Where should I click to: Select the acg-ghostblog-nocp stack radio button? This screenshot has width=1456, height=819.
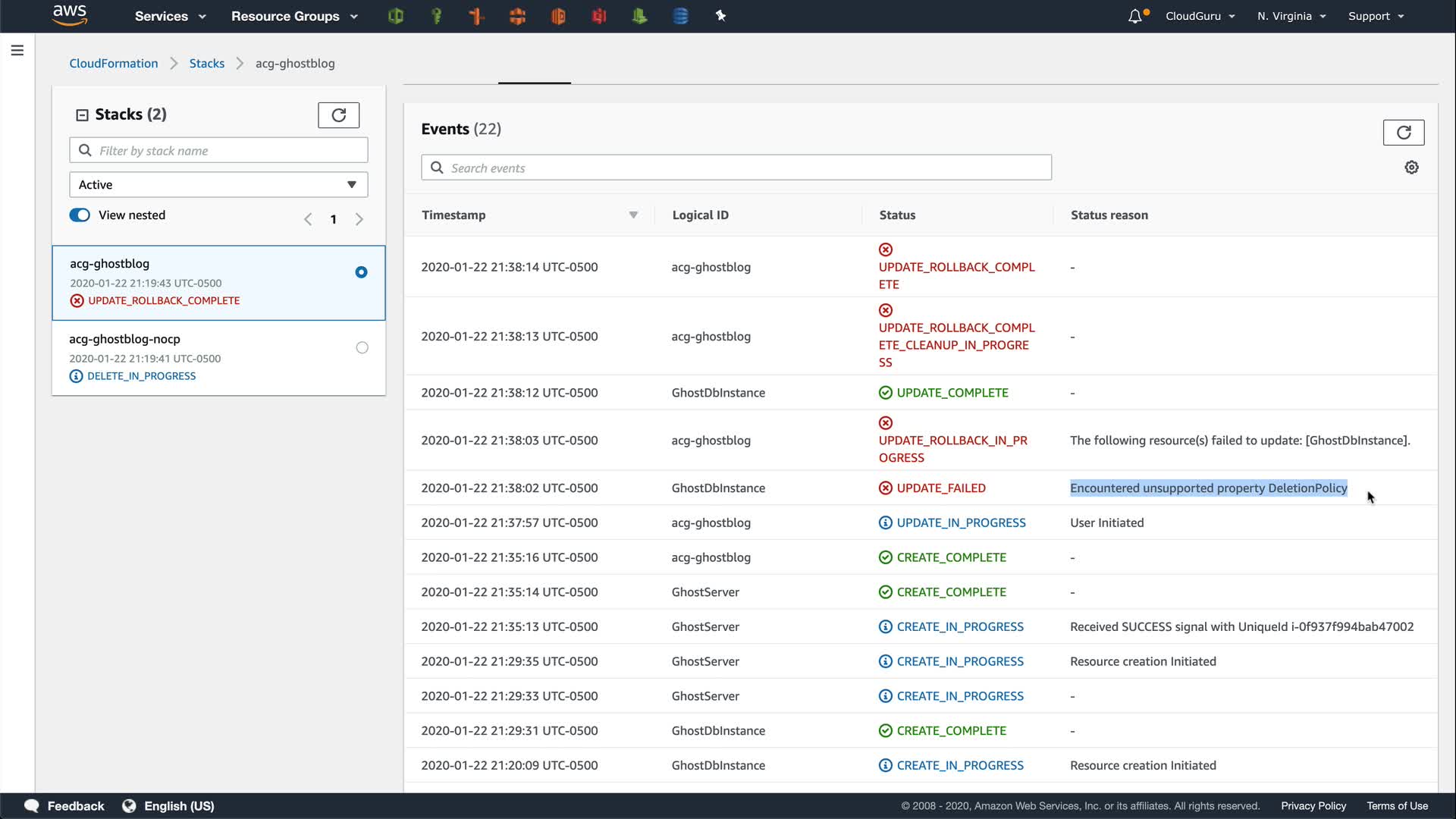362,348
